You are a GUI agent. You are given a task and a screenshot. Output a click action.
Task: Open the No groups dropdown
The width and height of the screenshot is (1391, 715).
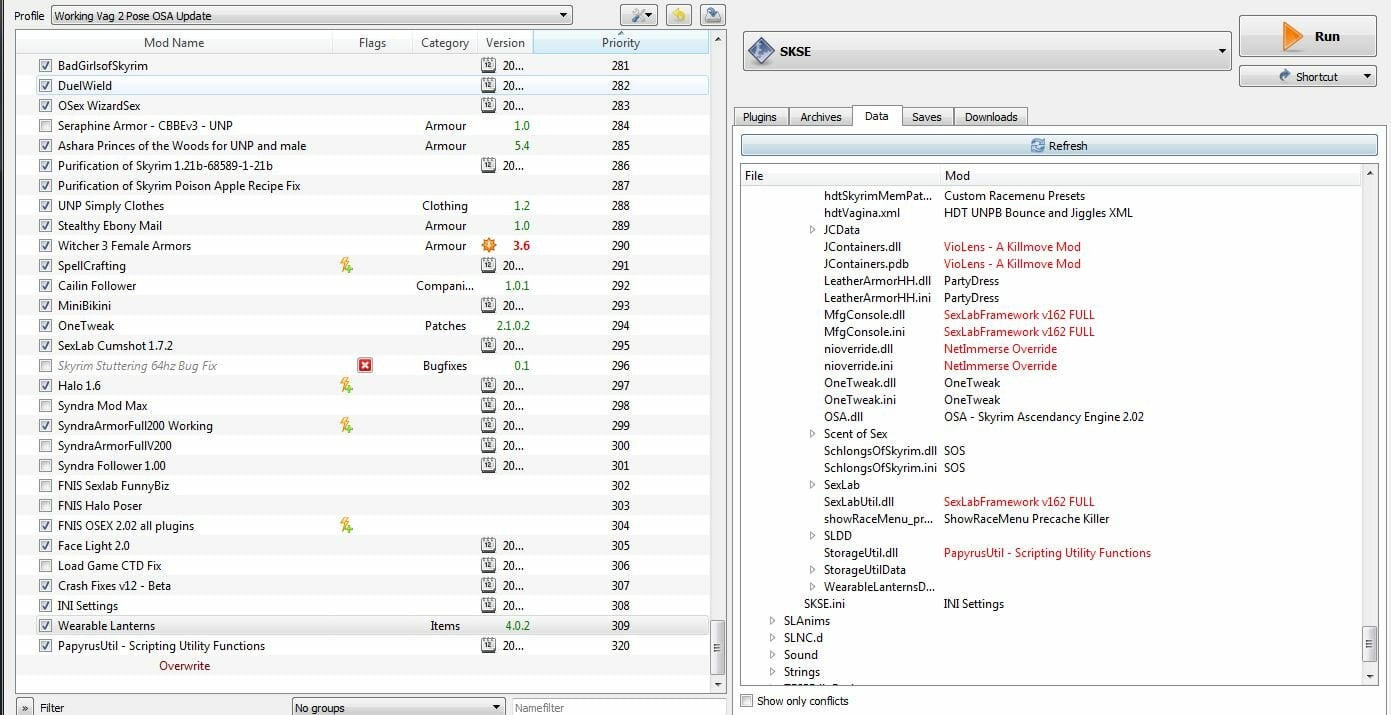(x=398, y=707)
